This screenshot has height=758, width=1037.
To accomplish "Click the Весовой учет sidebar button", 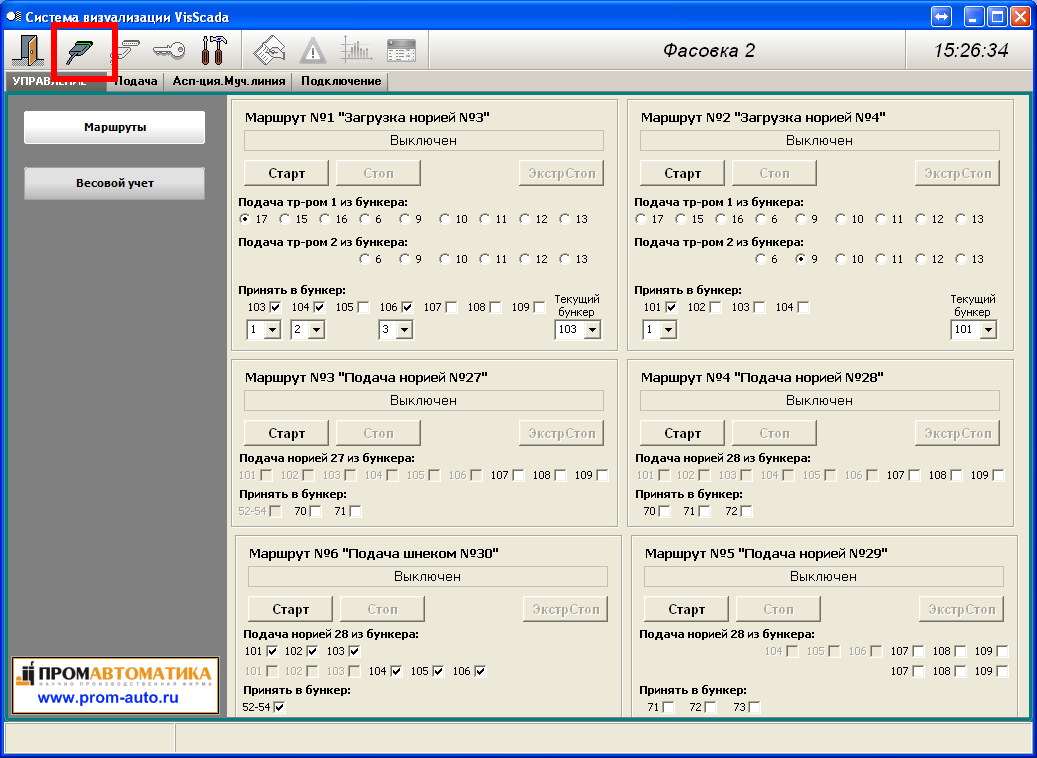I will [115, 184].
